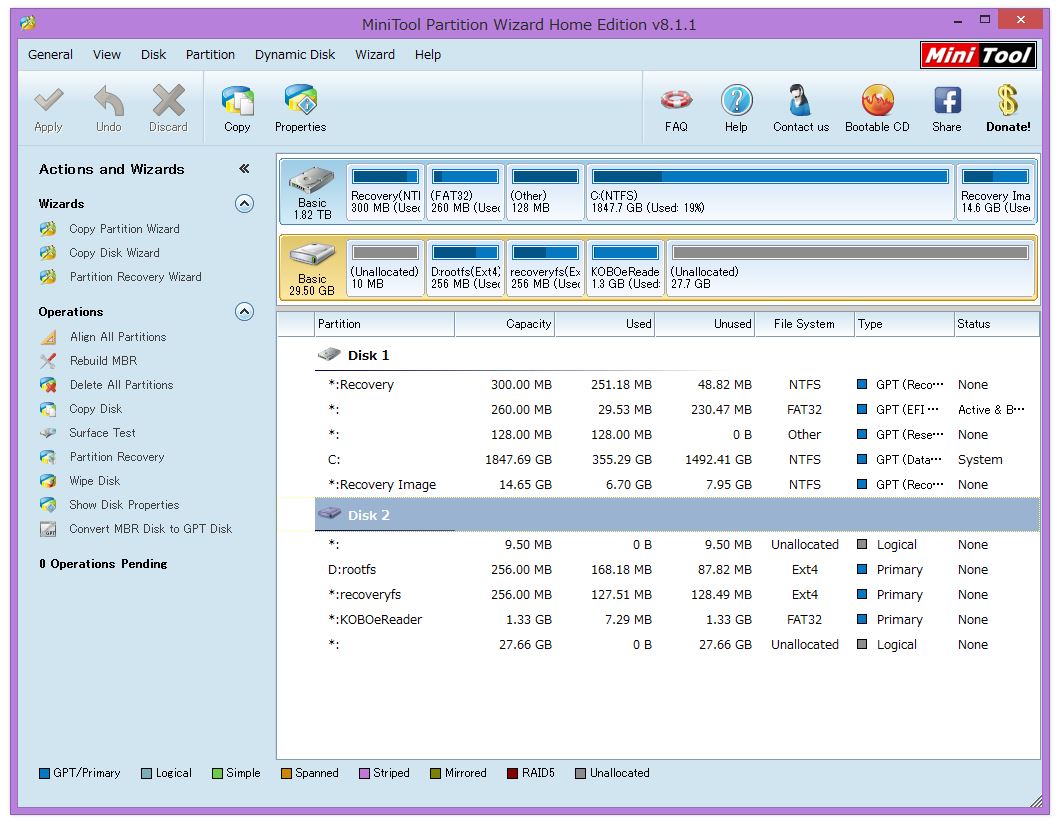Image resolution: width=1063 pixels, height=823 pixels.
Task: Select the 9.50 MB unallocated row
Action: 677,544
